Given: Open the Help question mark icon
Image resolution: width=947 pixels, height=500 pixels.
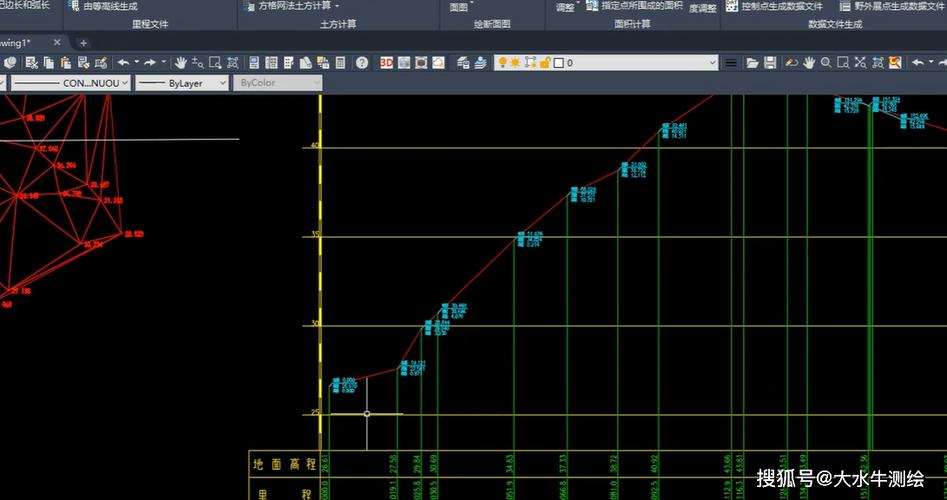Looking at the screenshot, I should pos(362,63).
